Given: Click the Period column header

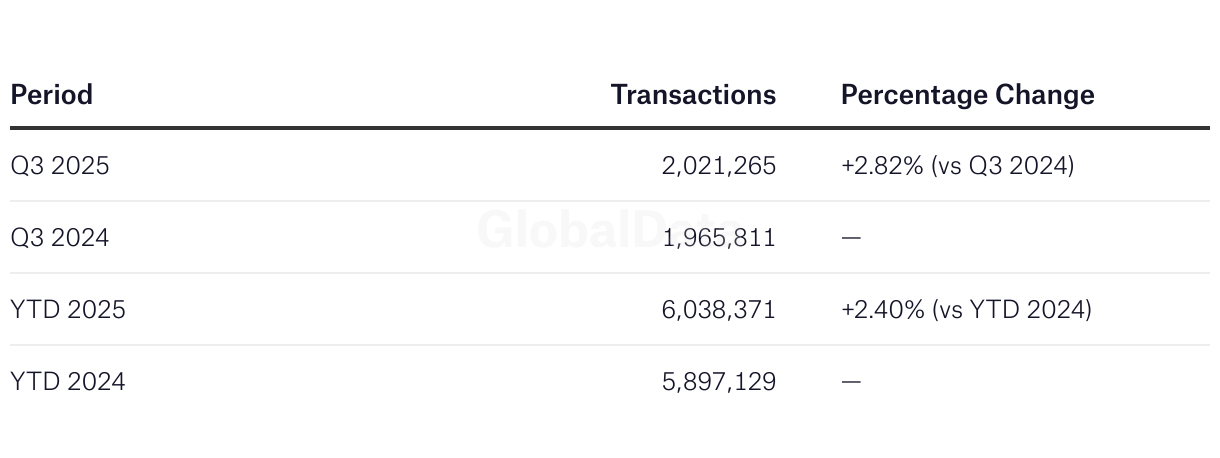Looking at the screenshot, I should pos(52,95).
